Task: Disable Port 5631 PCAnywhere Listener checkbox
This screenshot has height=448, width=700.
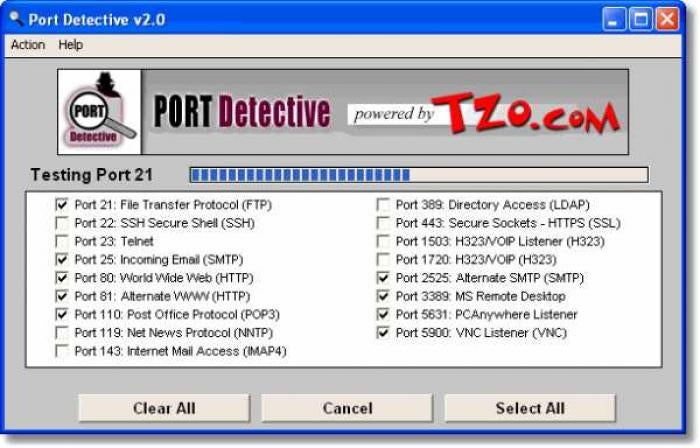Action: tap(383, 315)
